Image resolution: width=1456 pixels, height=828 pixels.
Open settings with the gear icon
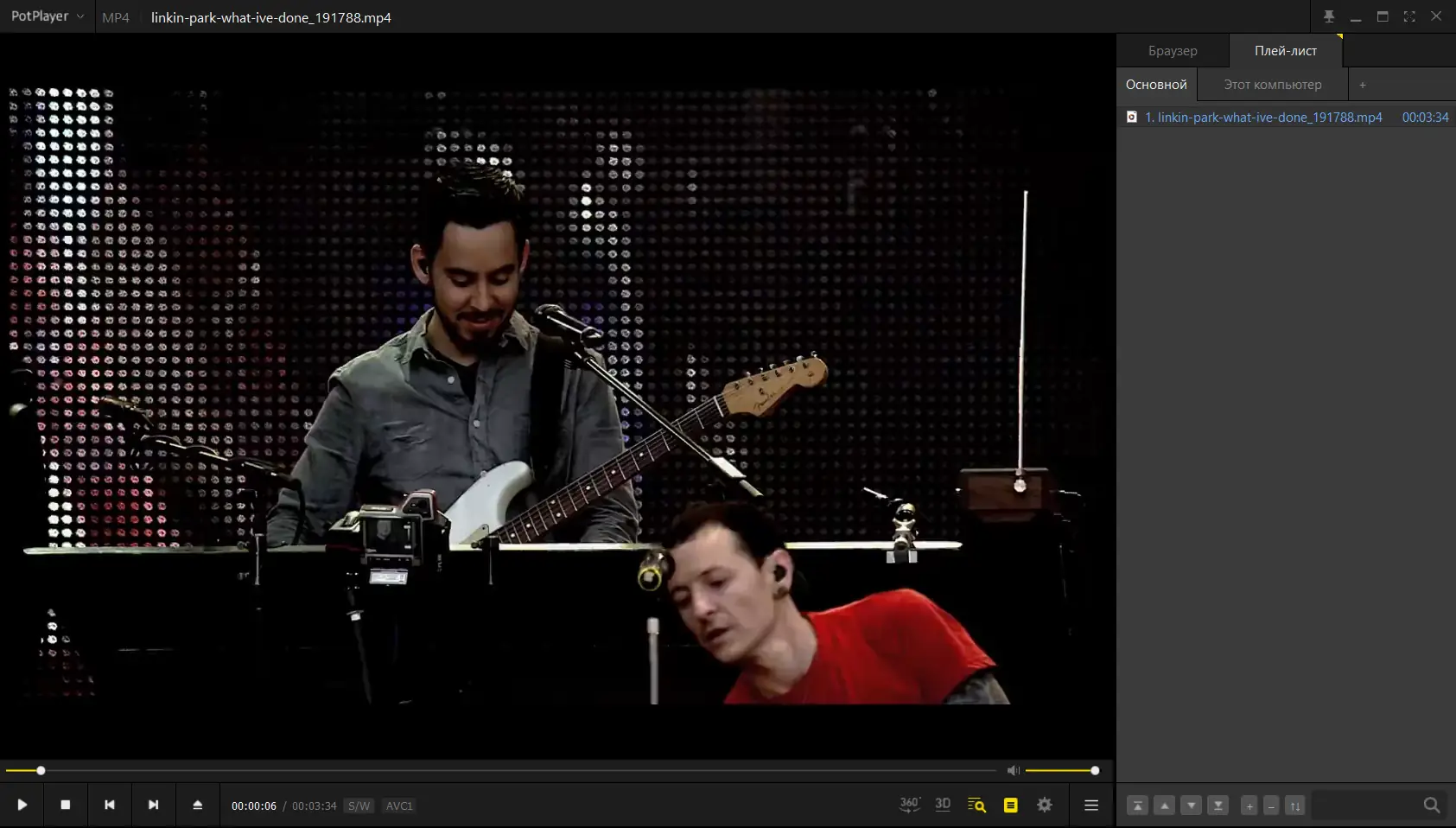point(1045,805)
